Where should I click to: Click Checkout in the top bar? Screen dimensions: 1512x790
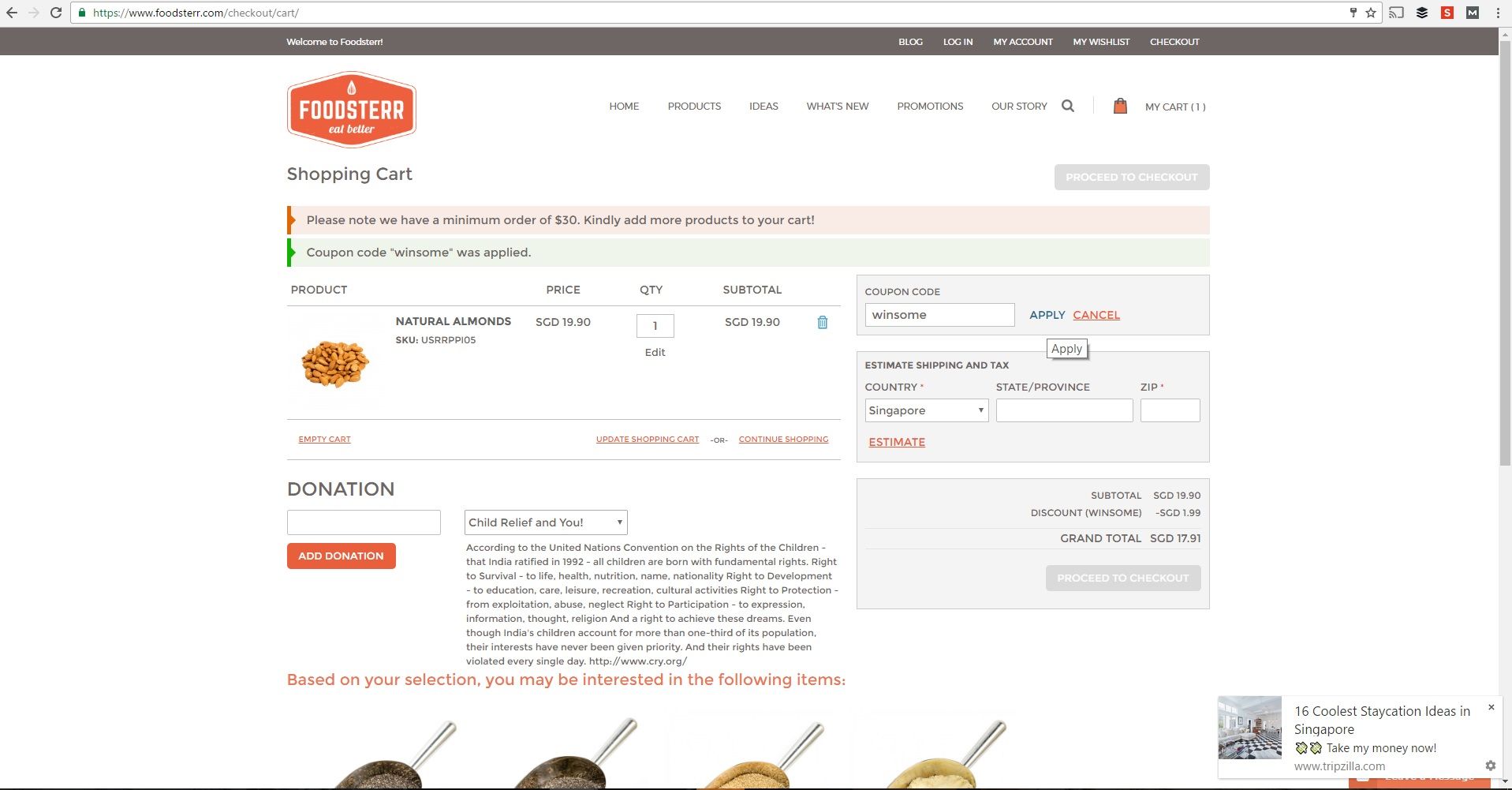coord(1174,42)
